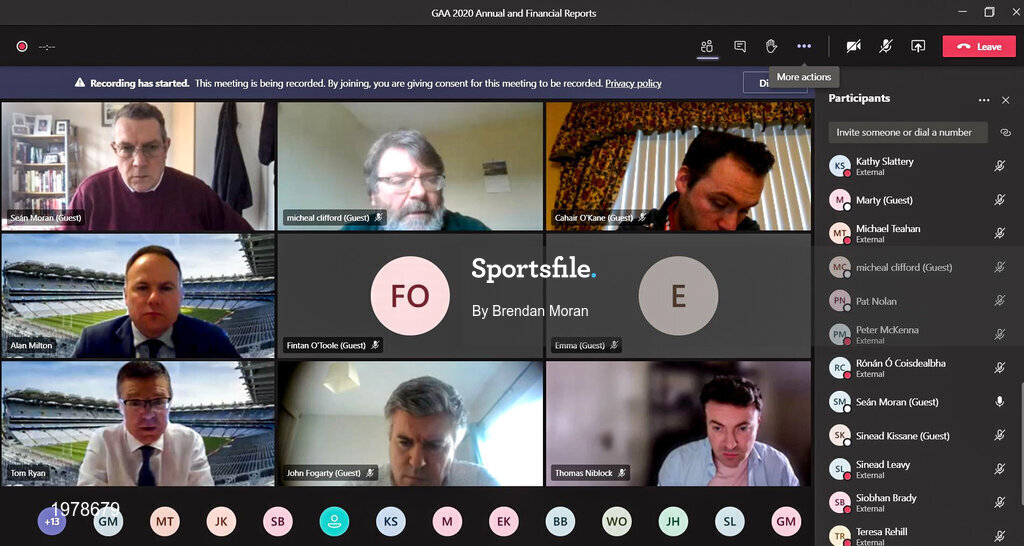1024x546 pixels.
Task: Click the M avatar in bottom strip
Action: pos(447,521)
